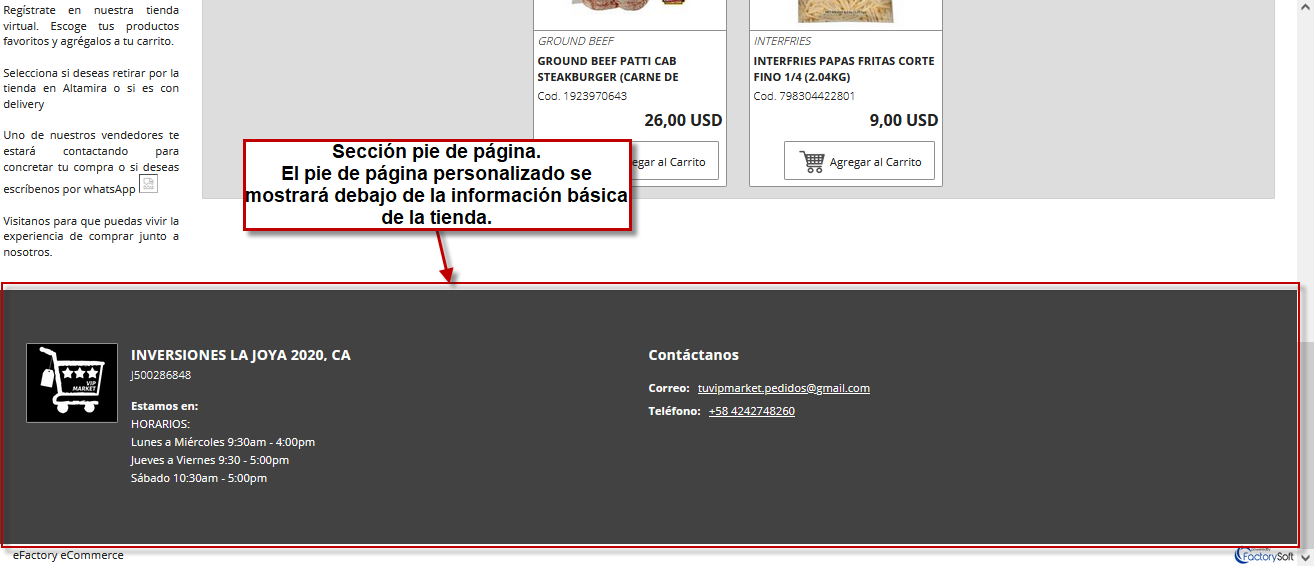Click the Interfries fries product image
The height and width of the screenshot is (566, 1314).
(845, 12)
